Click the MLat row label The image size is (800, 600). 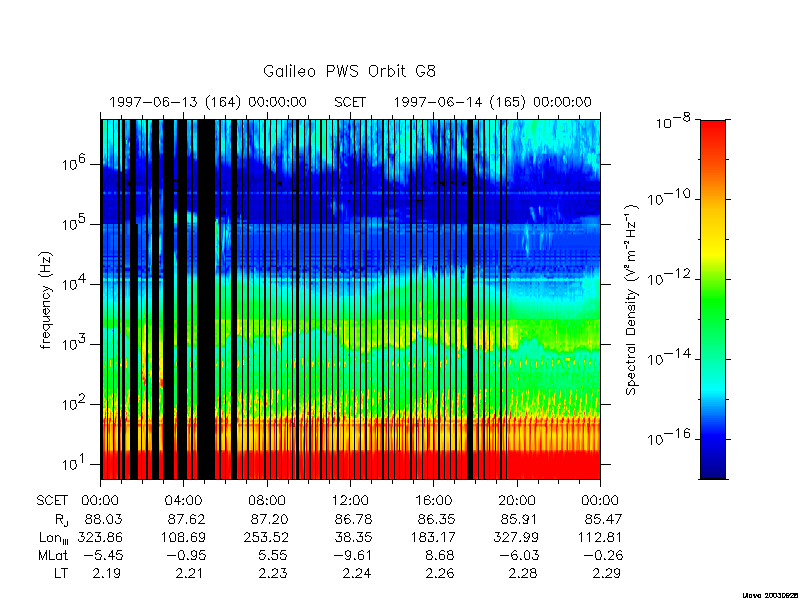[53, 555]
